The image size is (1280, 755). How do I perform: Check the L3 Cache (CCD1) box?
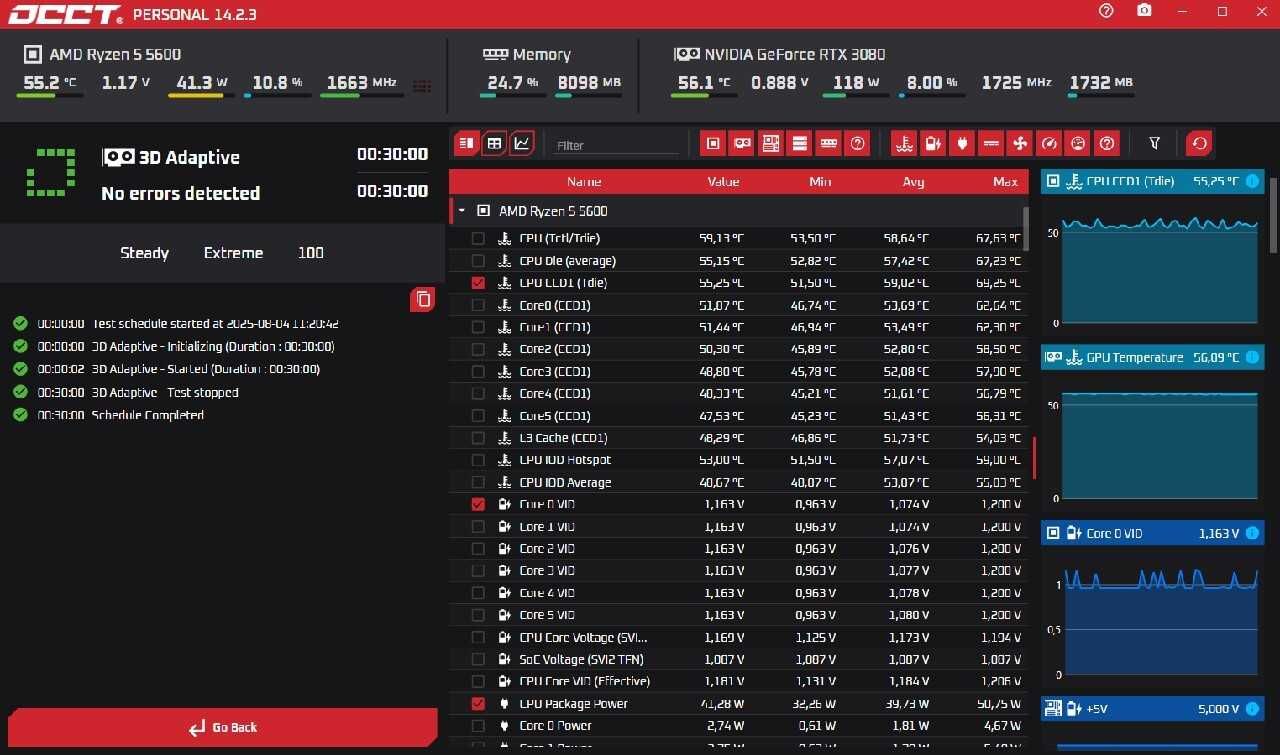(478, 438)
